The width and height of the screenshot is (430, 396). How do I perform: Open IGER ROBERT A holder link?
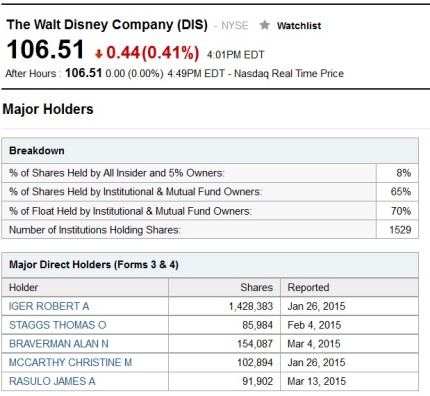tap(49, 306)
